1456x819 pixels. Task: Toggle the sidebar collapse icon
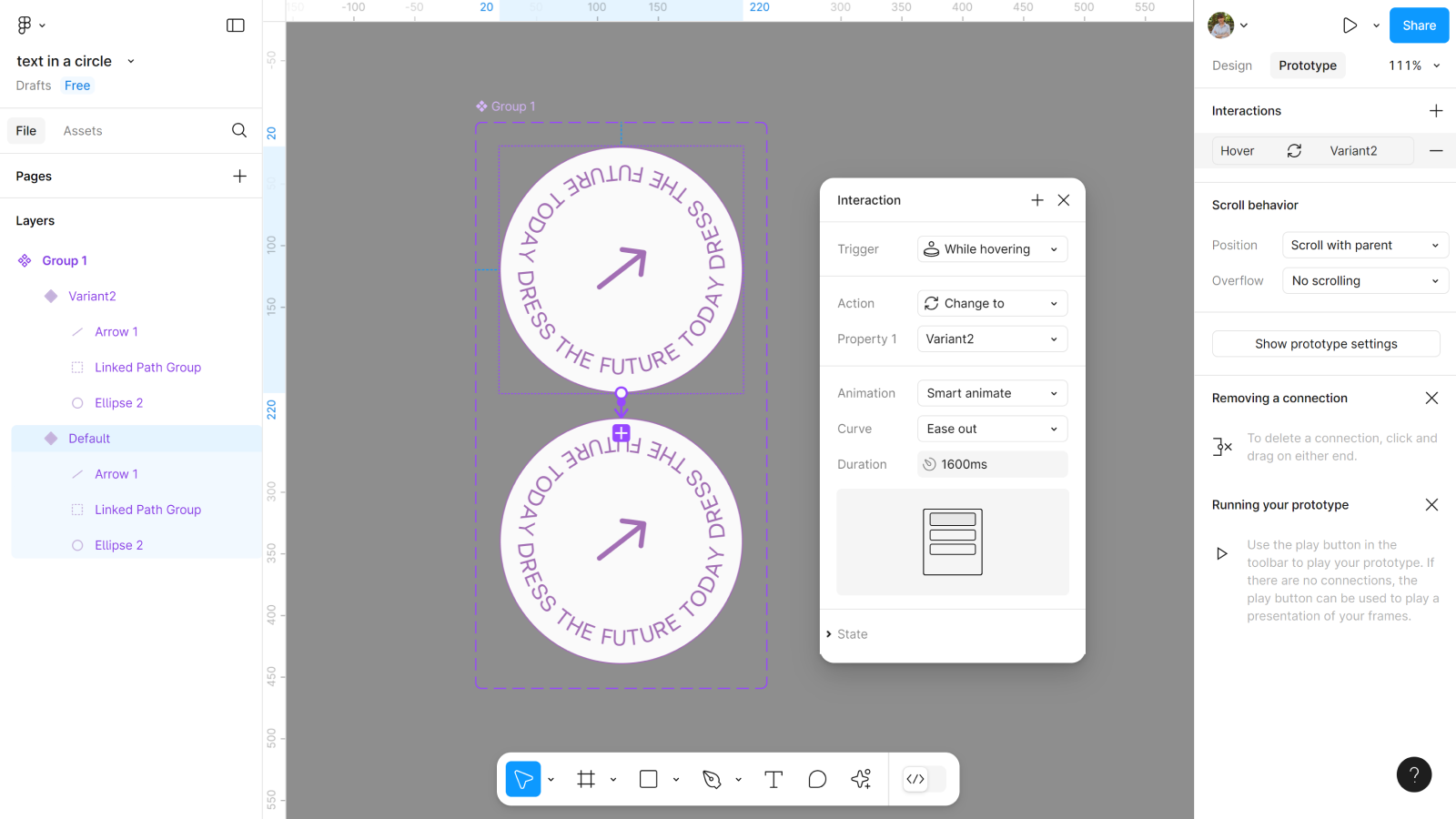tap(236, 25)
